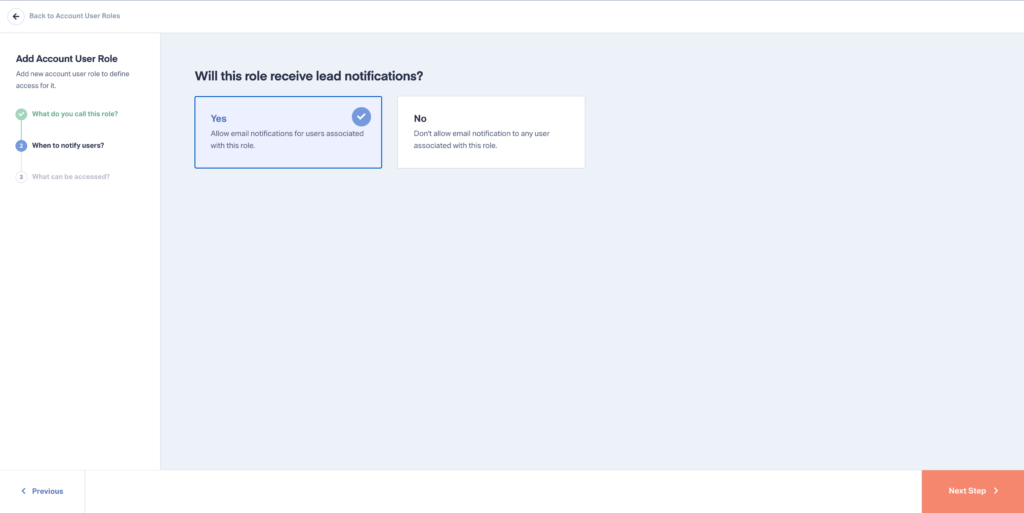The width and height of the screenshot is (1024, 513).
Task: Select the Yes notification option card
Action: (x=288, y=132)
